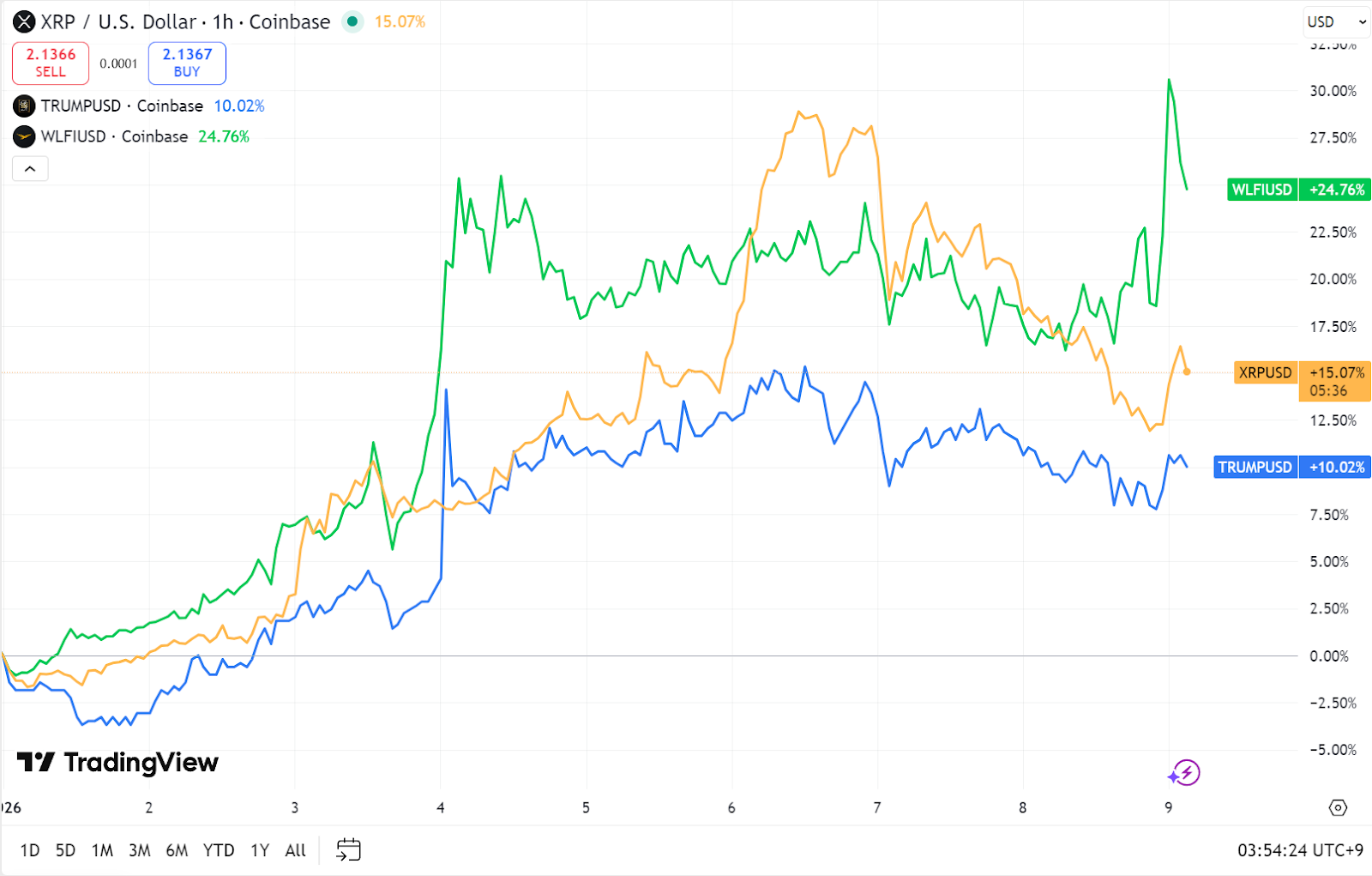Image resolution: width=1372 pixels, height=876 pixels.
Task: Click the 2.1366 SELL button
Action: tap(51, 63)
